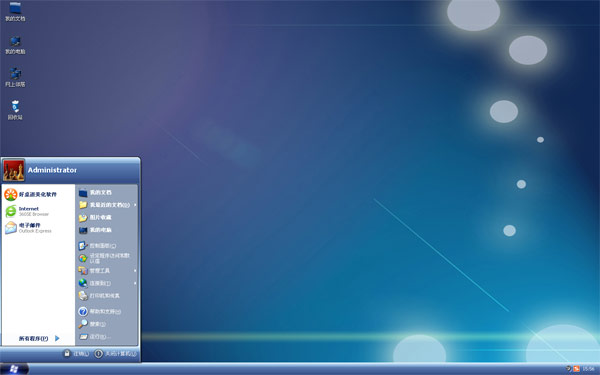Open My Documents icon on the desktop
The height and width of the screenshot is (375, 600).
tap(15, 11)
